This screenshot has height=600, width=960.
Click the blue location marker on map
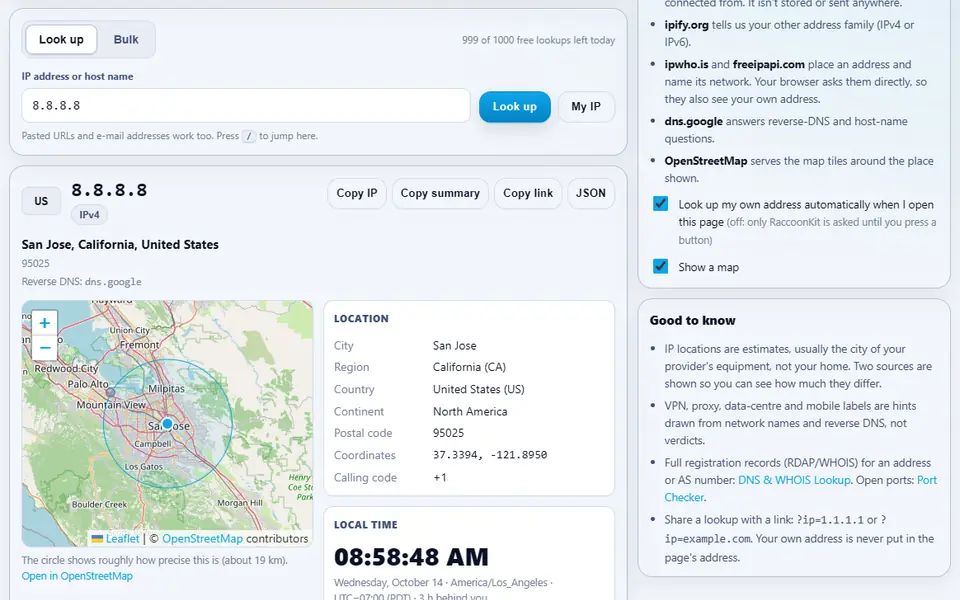point(167,424)
